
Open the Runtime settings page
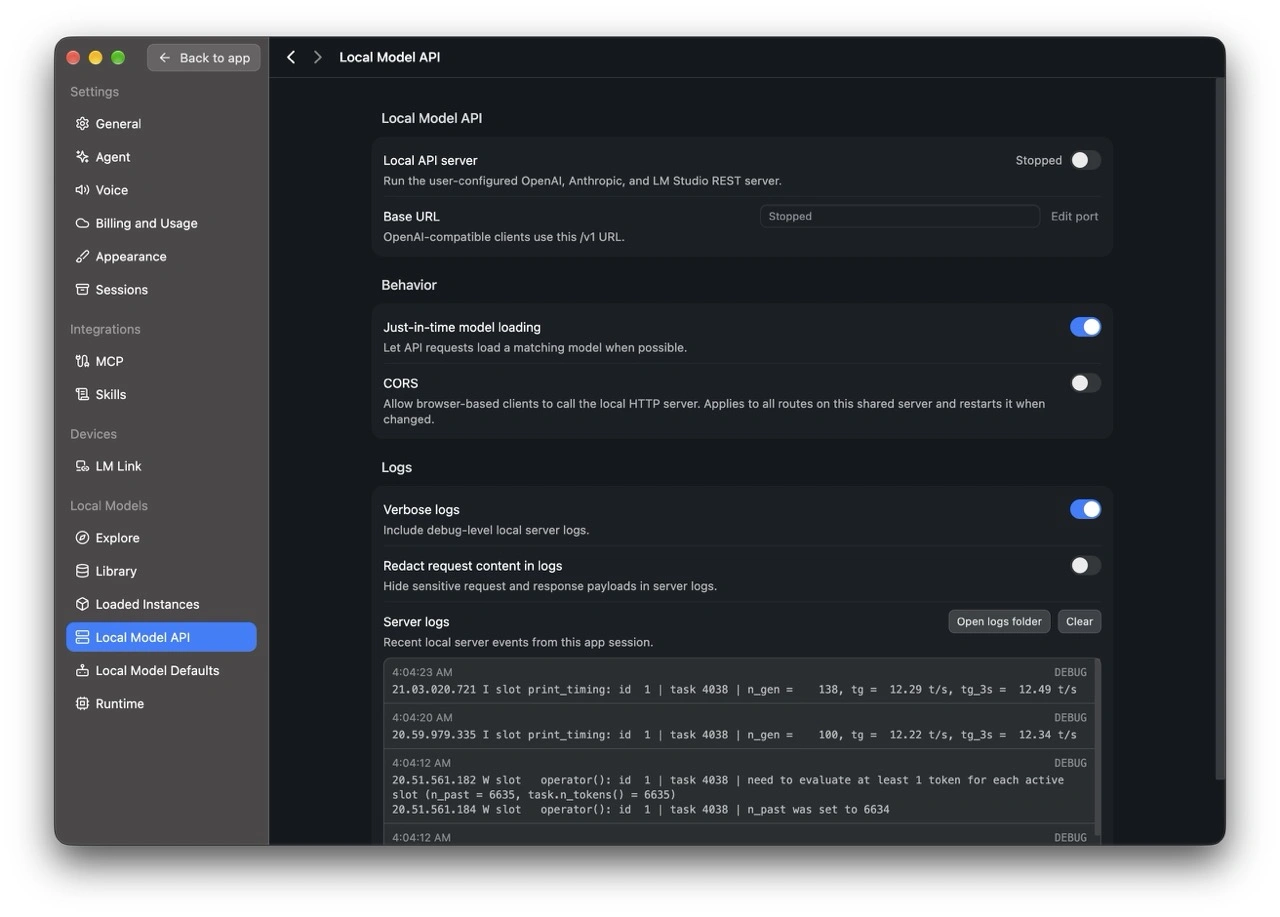point(161,704)
